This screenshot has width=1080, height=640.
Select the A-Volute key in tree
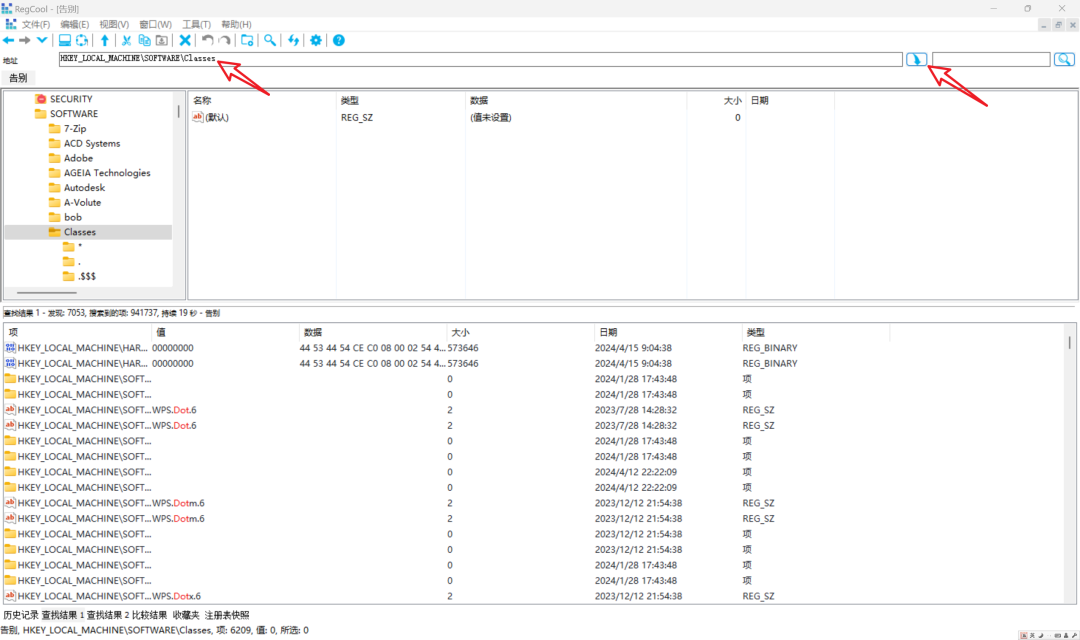[82, 203]
